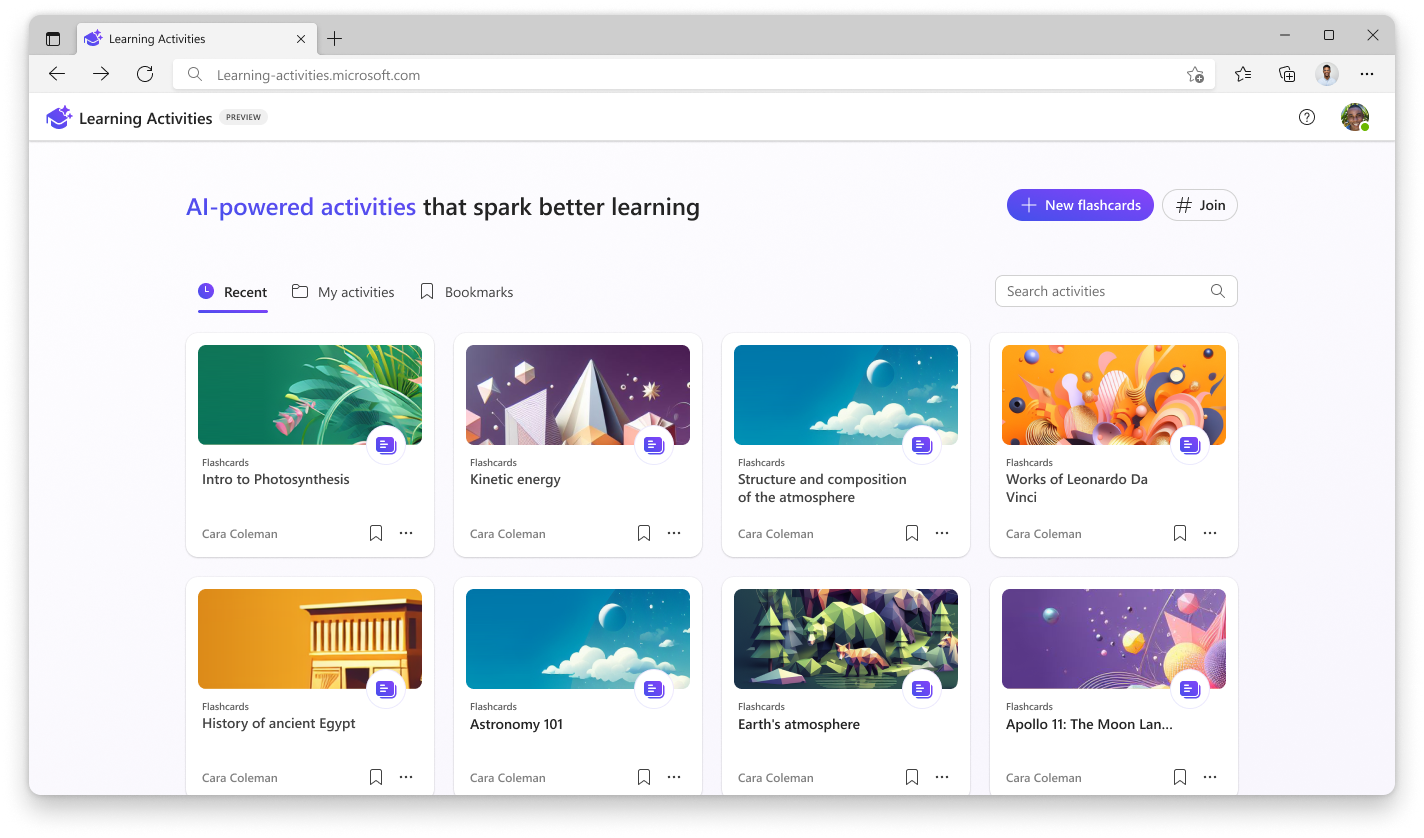Click the flashcards badge on Apollo 11 thumbnail
The width and height of the screenshot is (1424, 838).
(x=1190, y=688)
